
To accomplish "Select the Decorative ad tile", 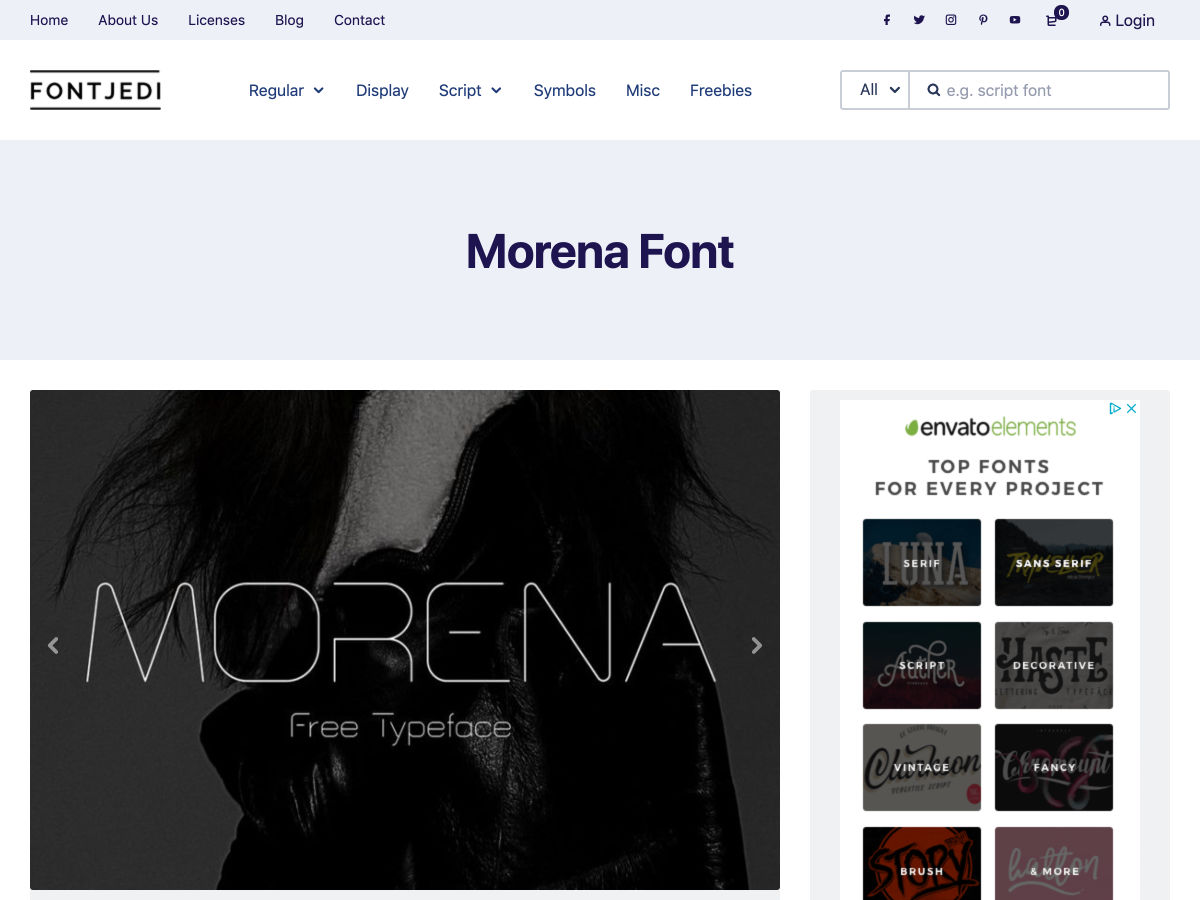I will click(1054, 665).
